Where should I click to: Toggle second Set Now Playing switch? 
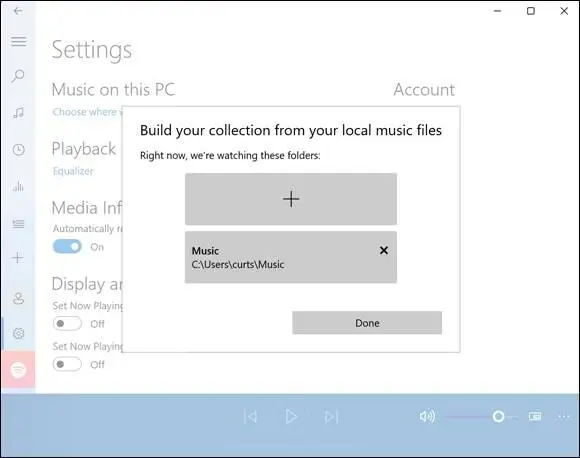(x=67, y=364)
